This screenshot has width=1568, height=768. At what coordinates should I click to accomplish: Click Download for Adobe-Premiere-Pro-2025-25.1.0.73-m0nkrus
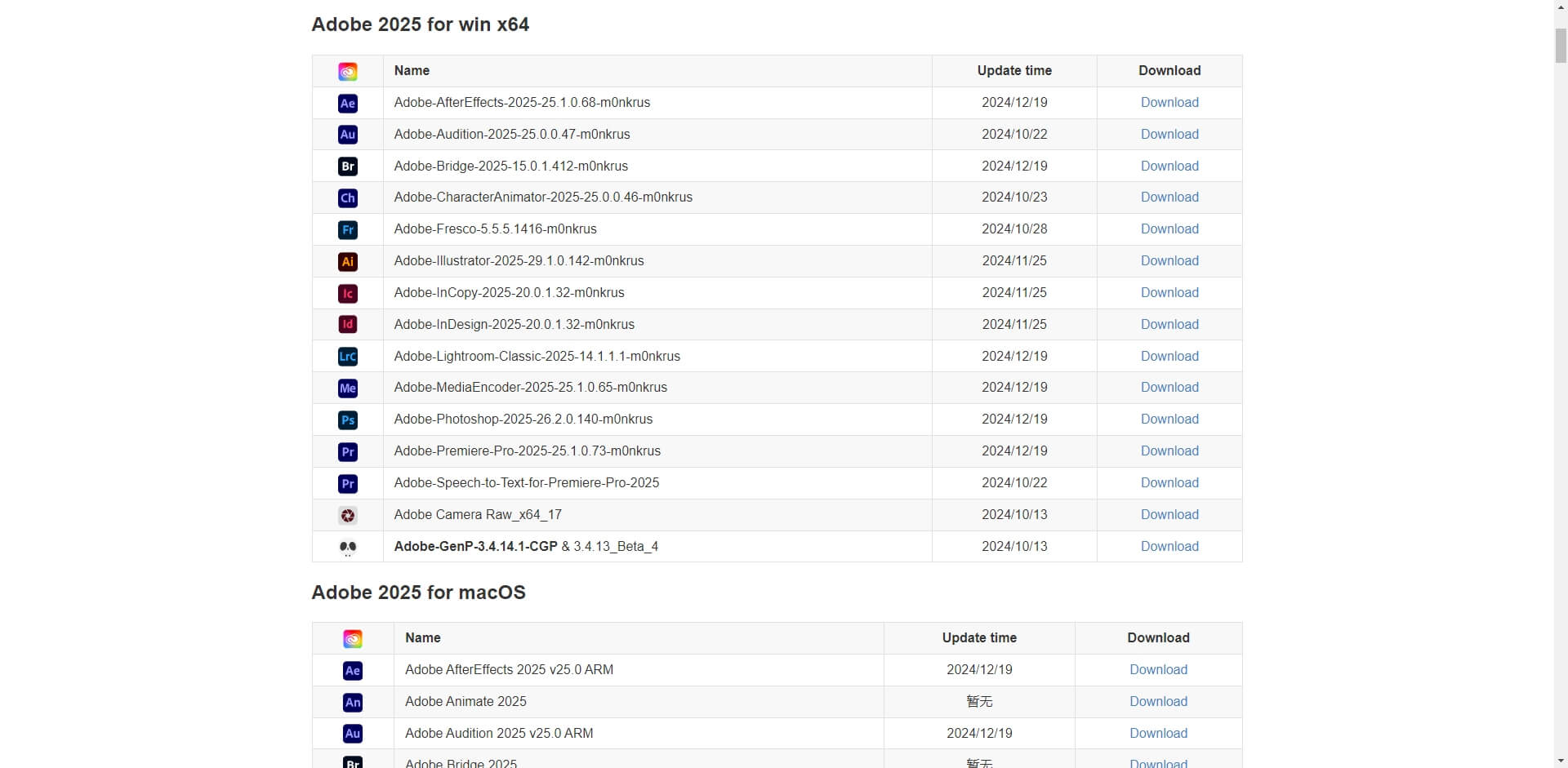click(1169, 451)
